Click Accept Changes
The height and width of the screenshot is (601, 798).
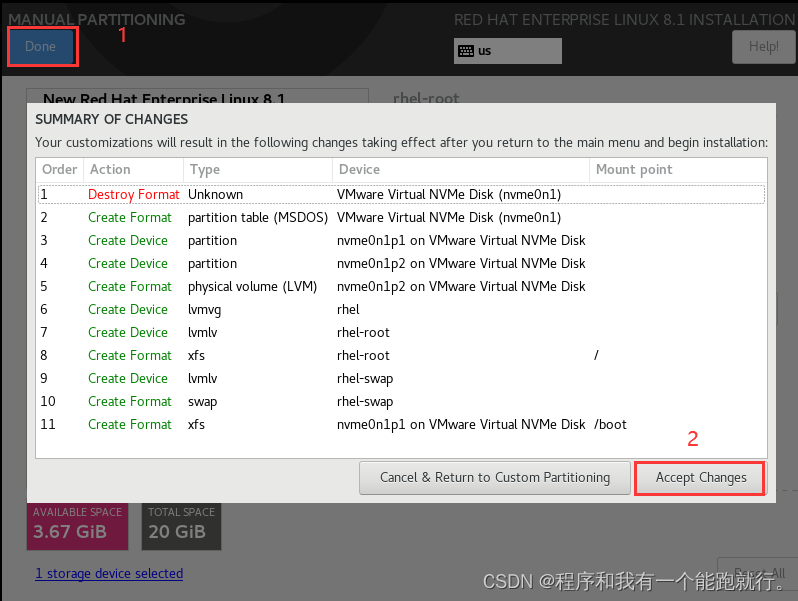click(x=700, y=478)
